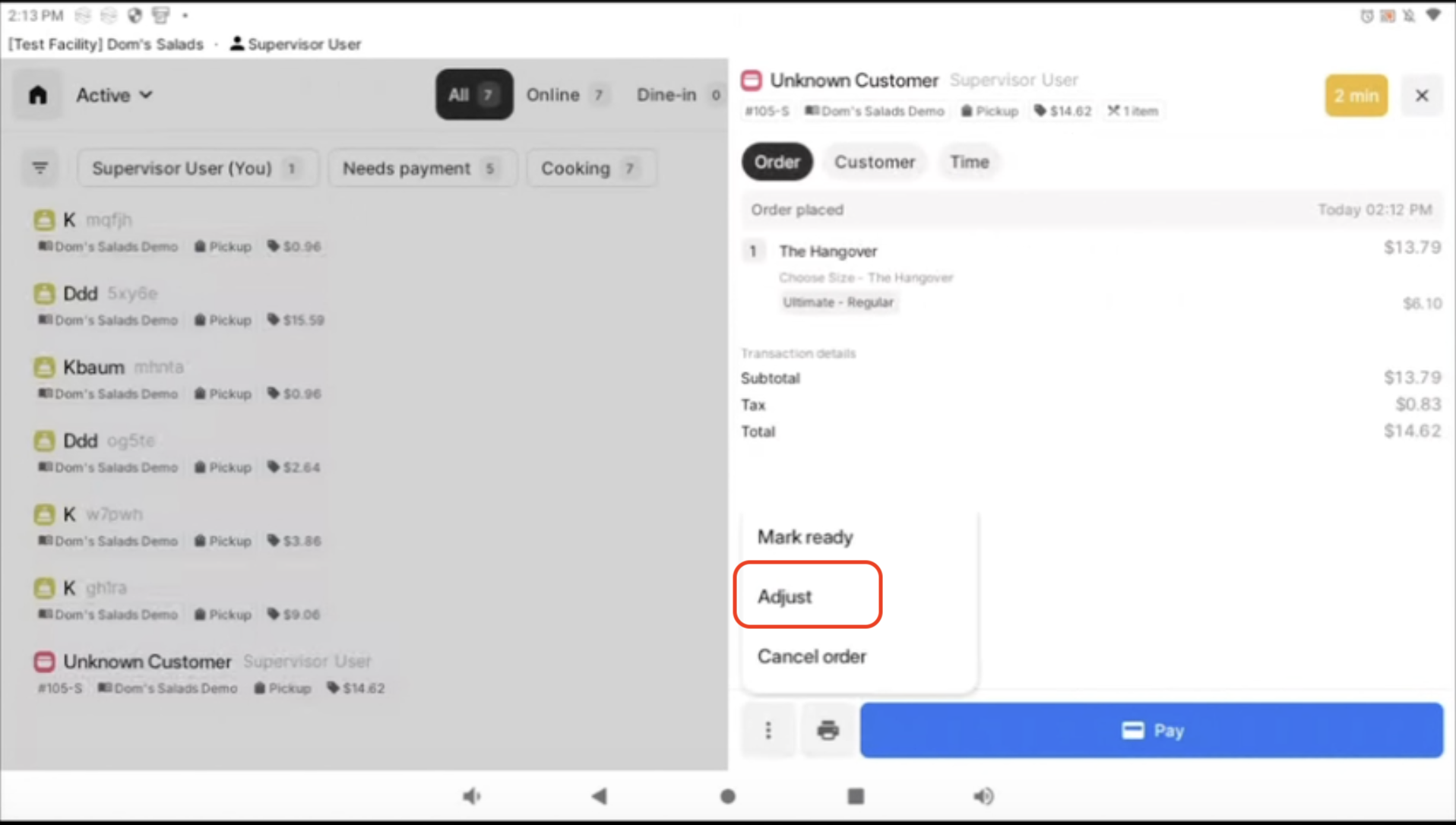Raise volume with the right speaker icon
Screen dimensions: 1456x825
coord(983,796)
